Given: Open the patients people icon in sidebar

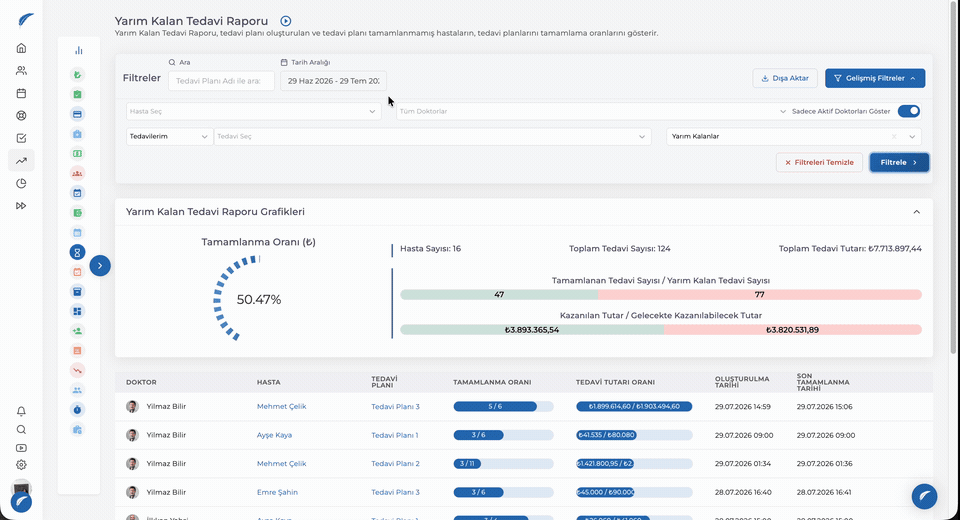Looking at the screenshot, I should (21, 71).
